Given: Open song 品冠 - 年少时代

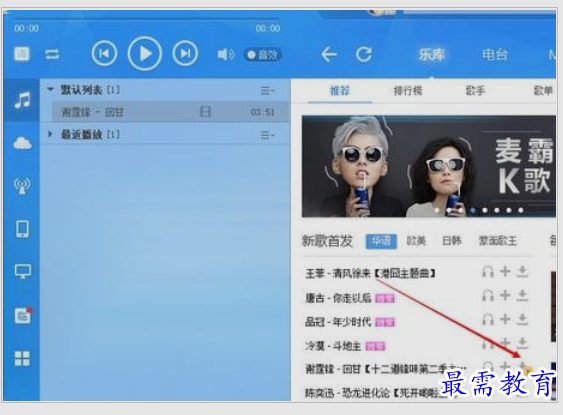Looking at the screenshot, I should pos(338,322).
